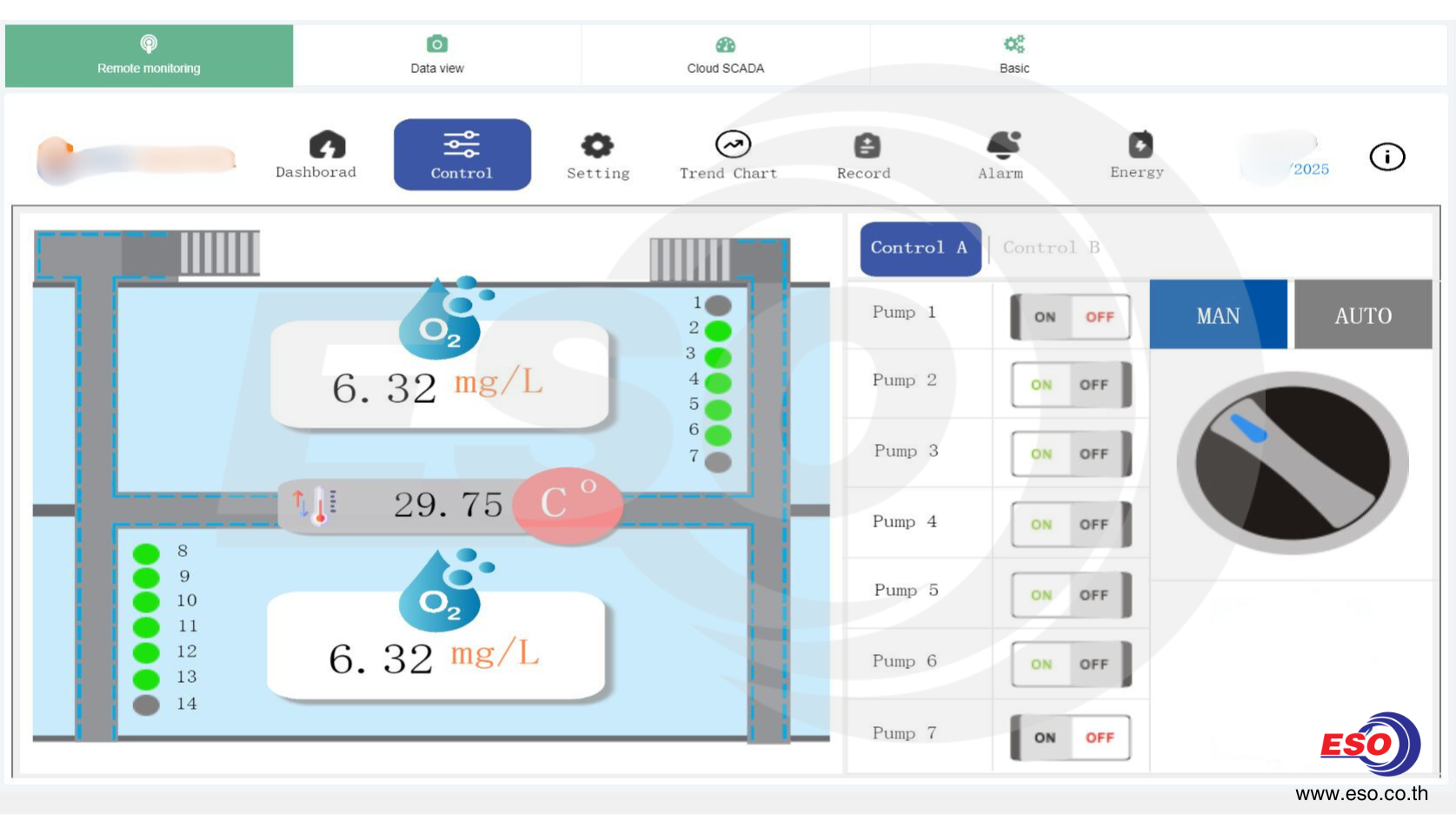
Task: Toggle the Pump 7 ON/OFF switch
Action: (1071, 738)
